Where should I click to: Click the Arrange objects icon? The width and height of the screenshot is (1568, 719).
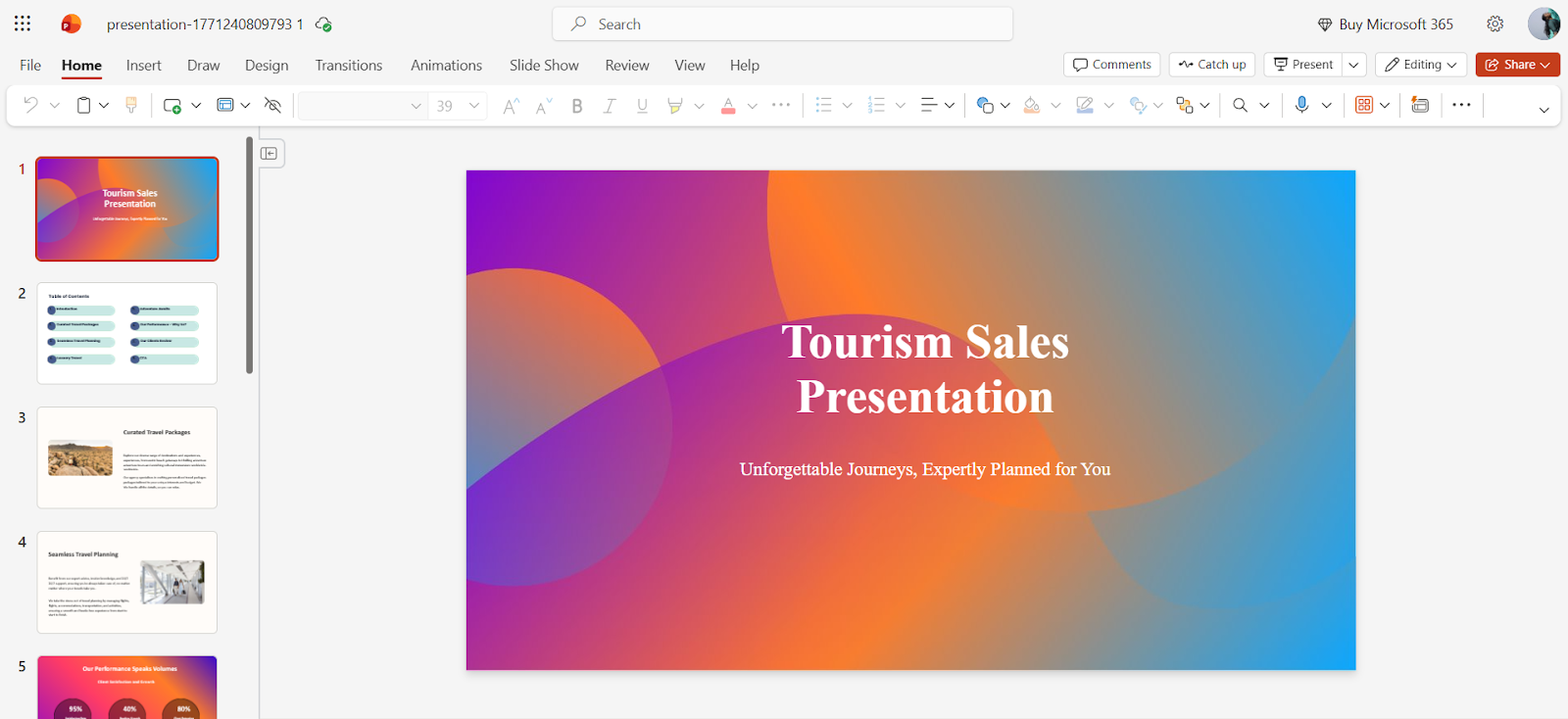coord(1185,105)
